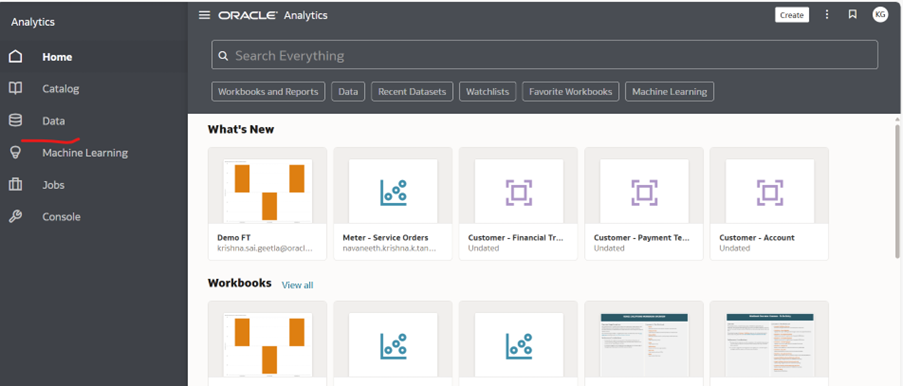Click View all link beside Workbooks
The image size is (903, 386).
click(297, 285)
